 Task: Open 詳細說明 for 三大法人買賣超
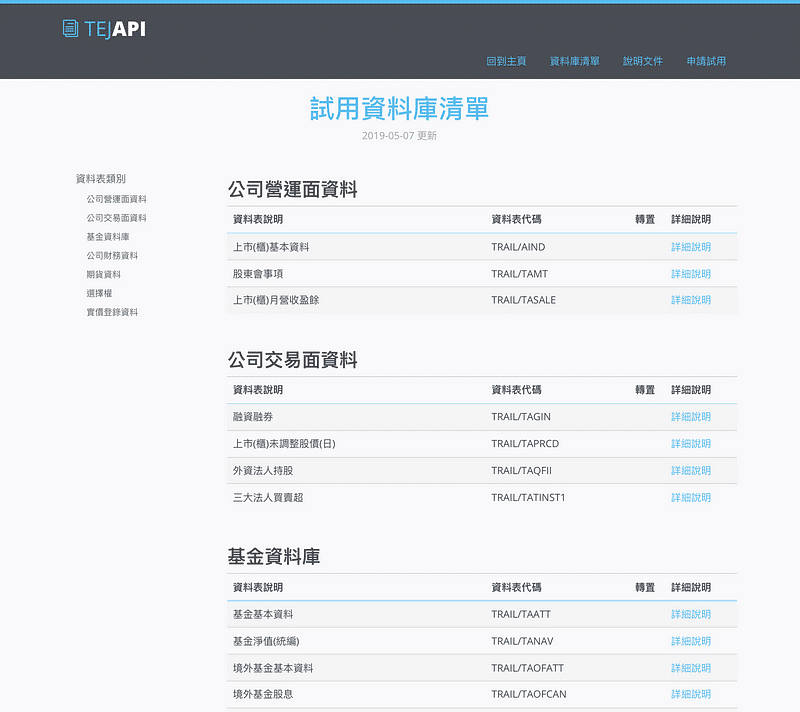690,498
